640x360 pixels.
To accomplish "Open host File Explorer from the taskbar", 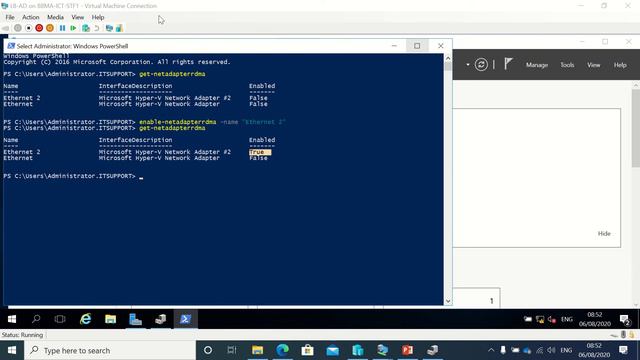I will (257, 350).
